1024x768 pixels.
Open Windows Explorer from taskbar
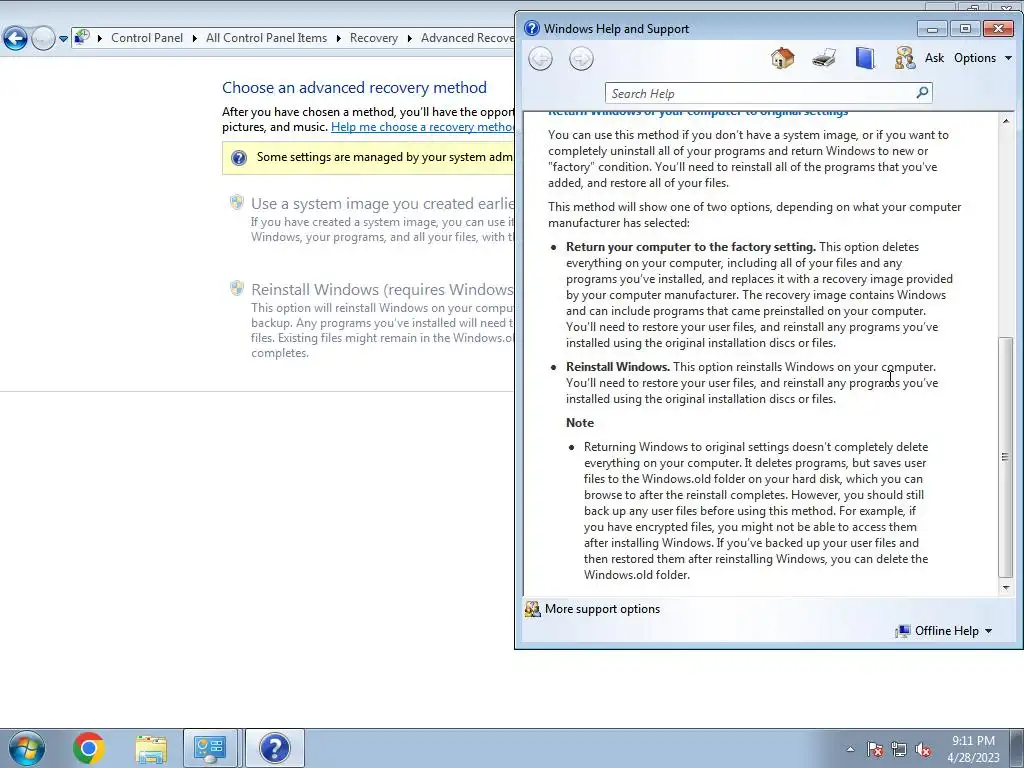[x=151, y=749]
